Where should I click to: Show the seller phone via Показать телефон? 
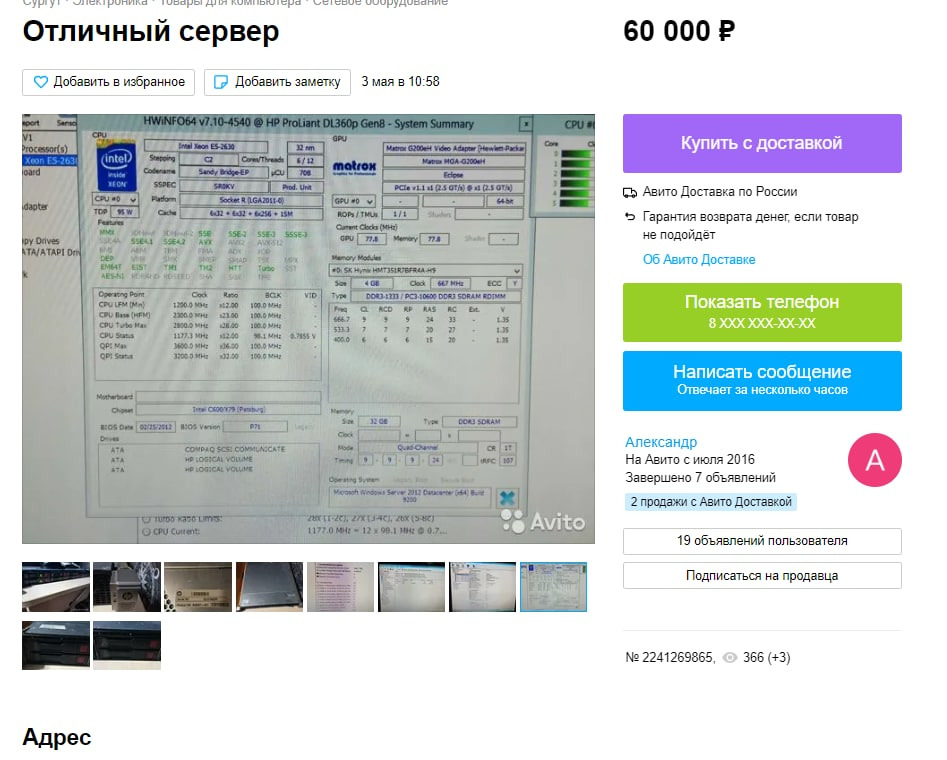[762, 312]
